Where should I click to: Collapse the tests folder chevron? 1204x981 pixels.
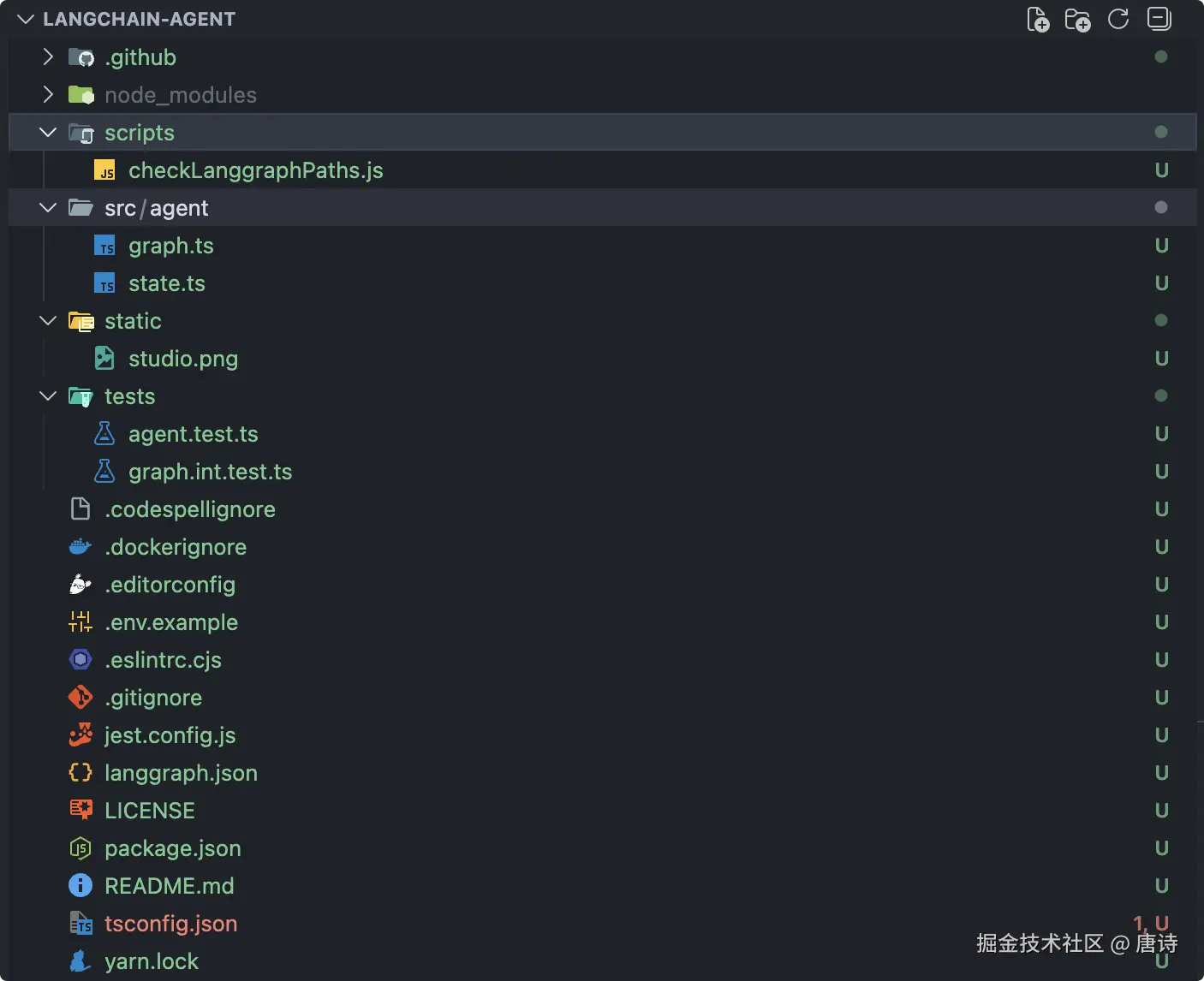point(49,396)
